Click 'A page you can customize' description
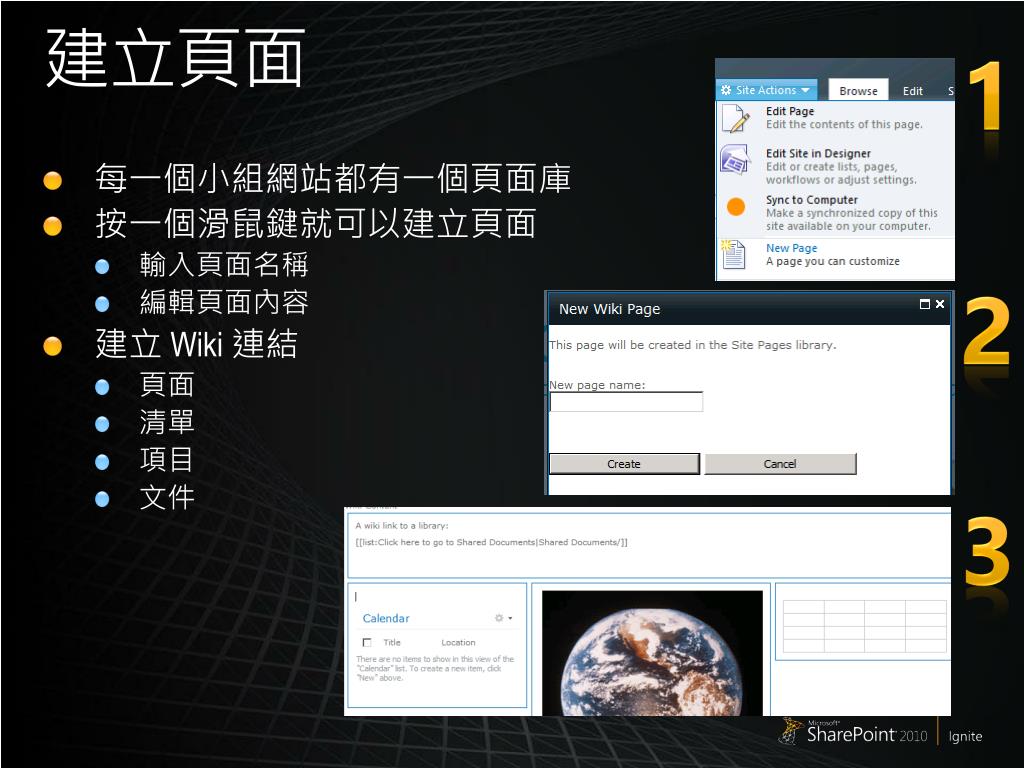The width and height of the screenshot is (1024, 768). (x=833, y=261)
